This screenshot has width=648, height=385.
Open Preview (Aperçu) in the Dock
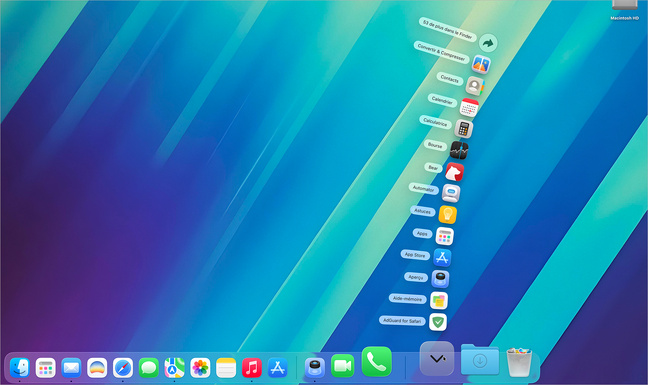(314, 367)
